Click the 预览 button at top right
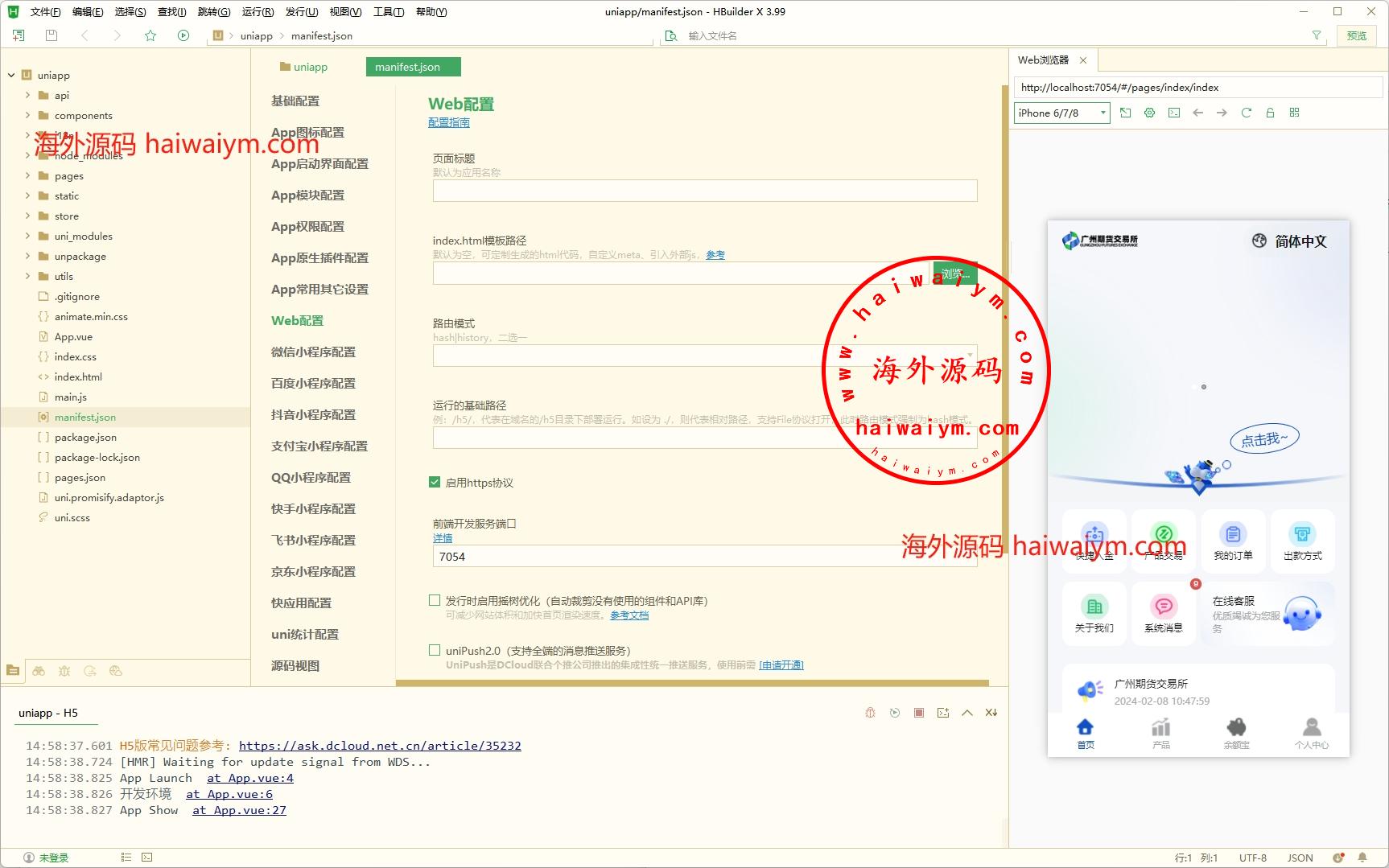 [x=1356, y=35]
